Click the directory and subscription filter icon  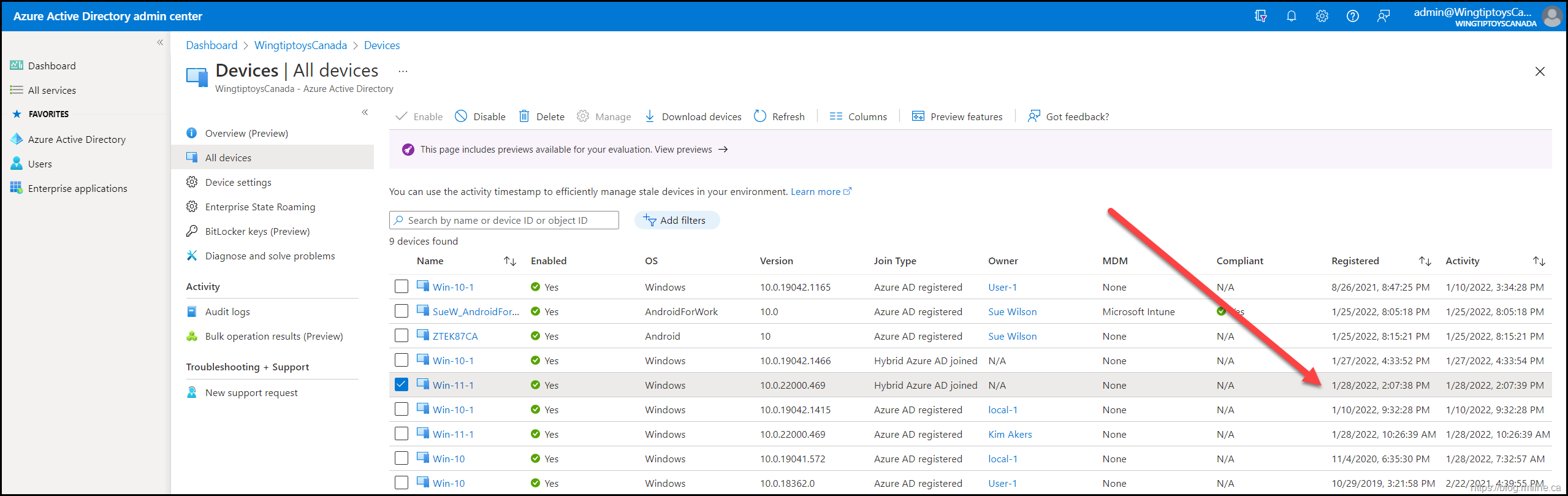[1260, 16]
